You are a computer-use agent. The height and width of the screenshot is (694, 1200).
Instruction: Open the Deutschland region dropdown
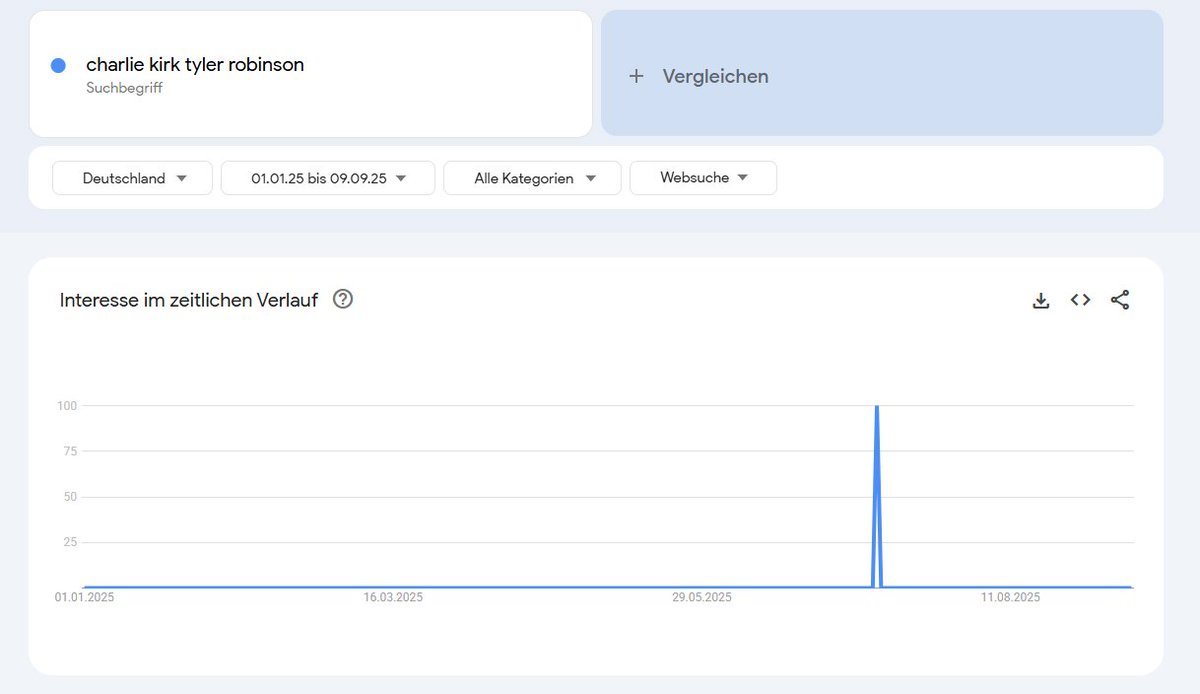pyautogui.click(x=132, y=178)
